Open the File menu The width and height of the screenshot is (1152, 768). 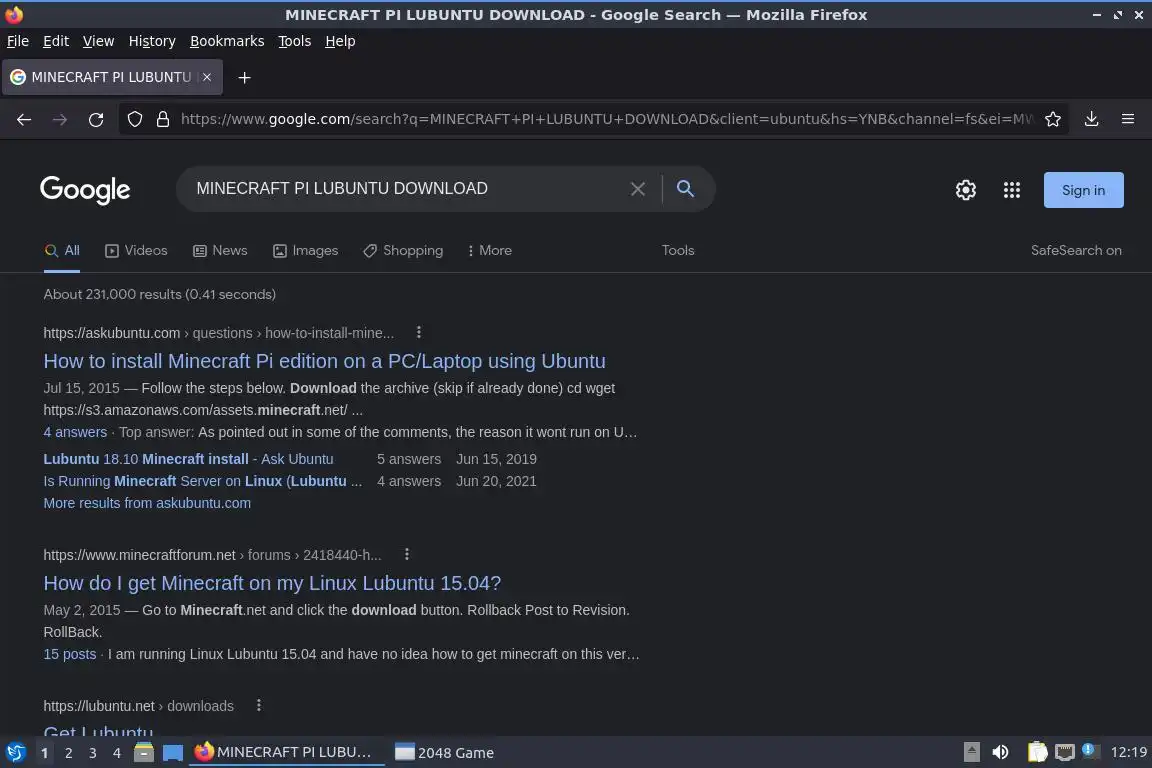click(18, 41)
